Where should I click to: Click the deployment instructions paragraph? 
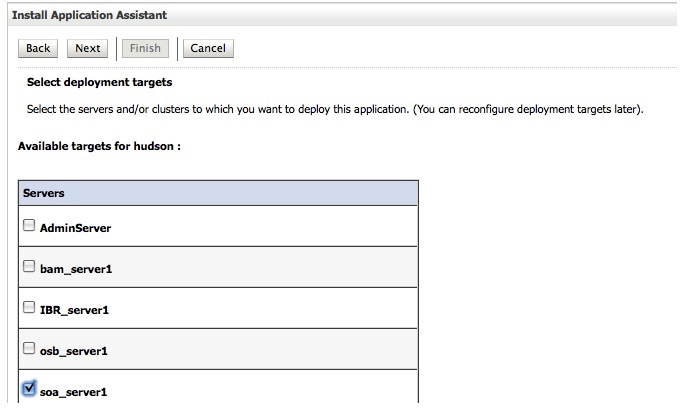[333, 108]
